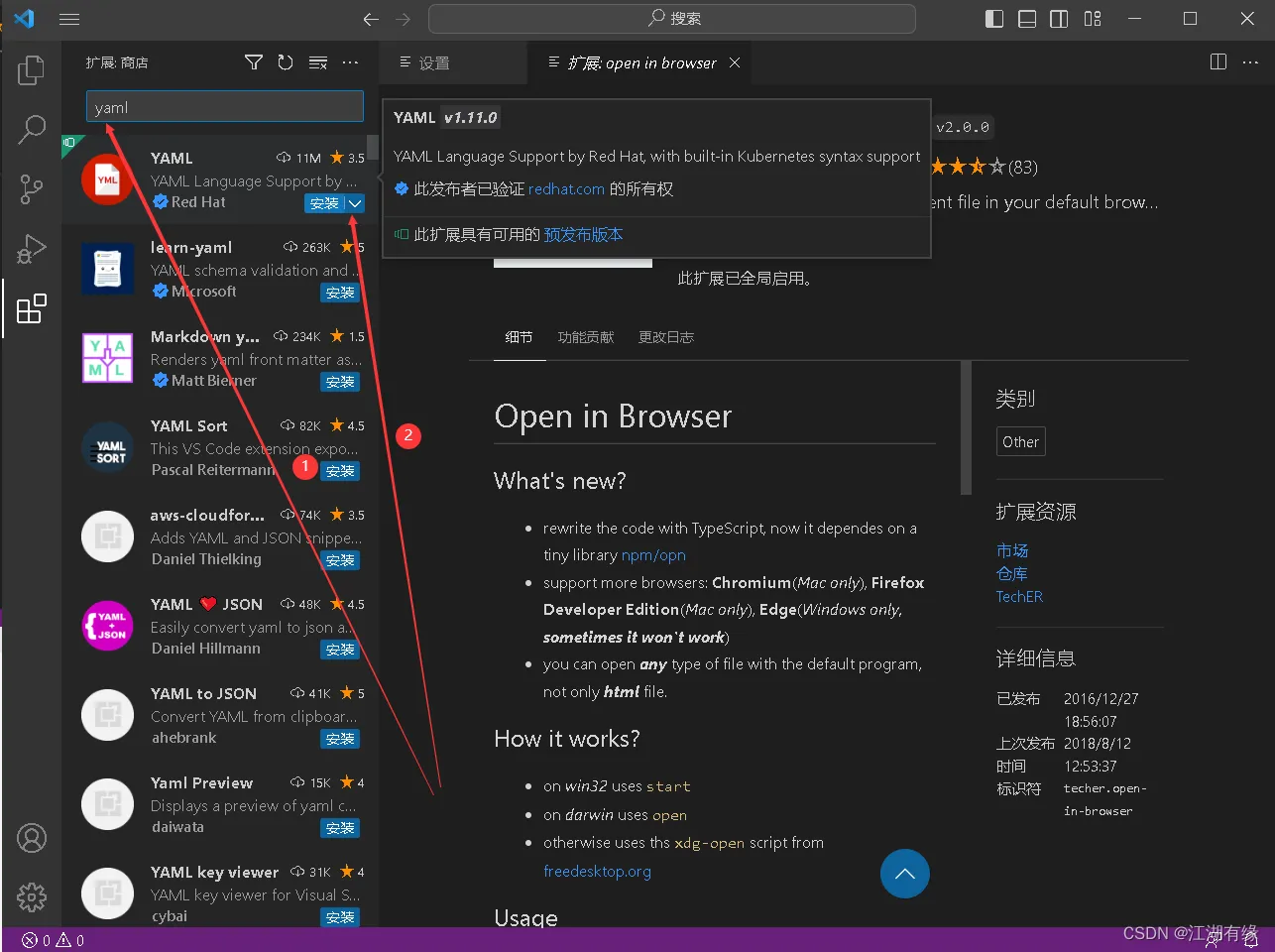Select YAML to JSON list entry title
The height and width of the screenshot is (952, 1275).
203,694
